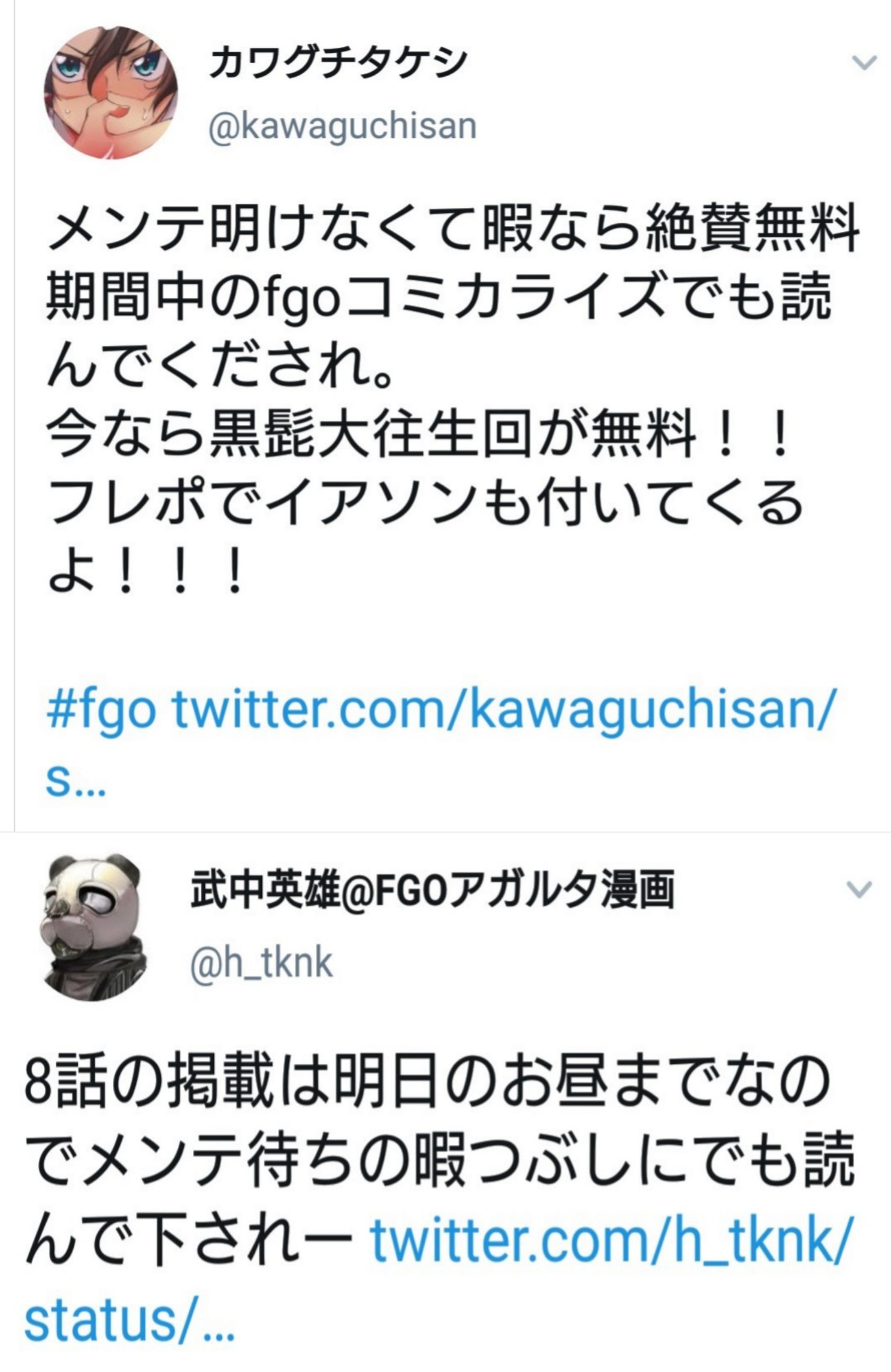
Task: Select the @h_tknk handle
Action: pos(261,963)
